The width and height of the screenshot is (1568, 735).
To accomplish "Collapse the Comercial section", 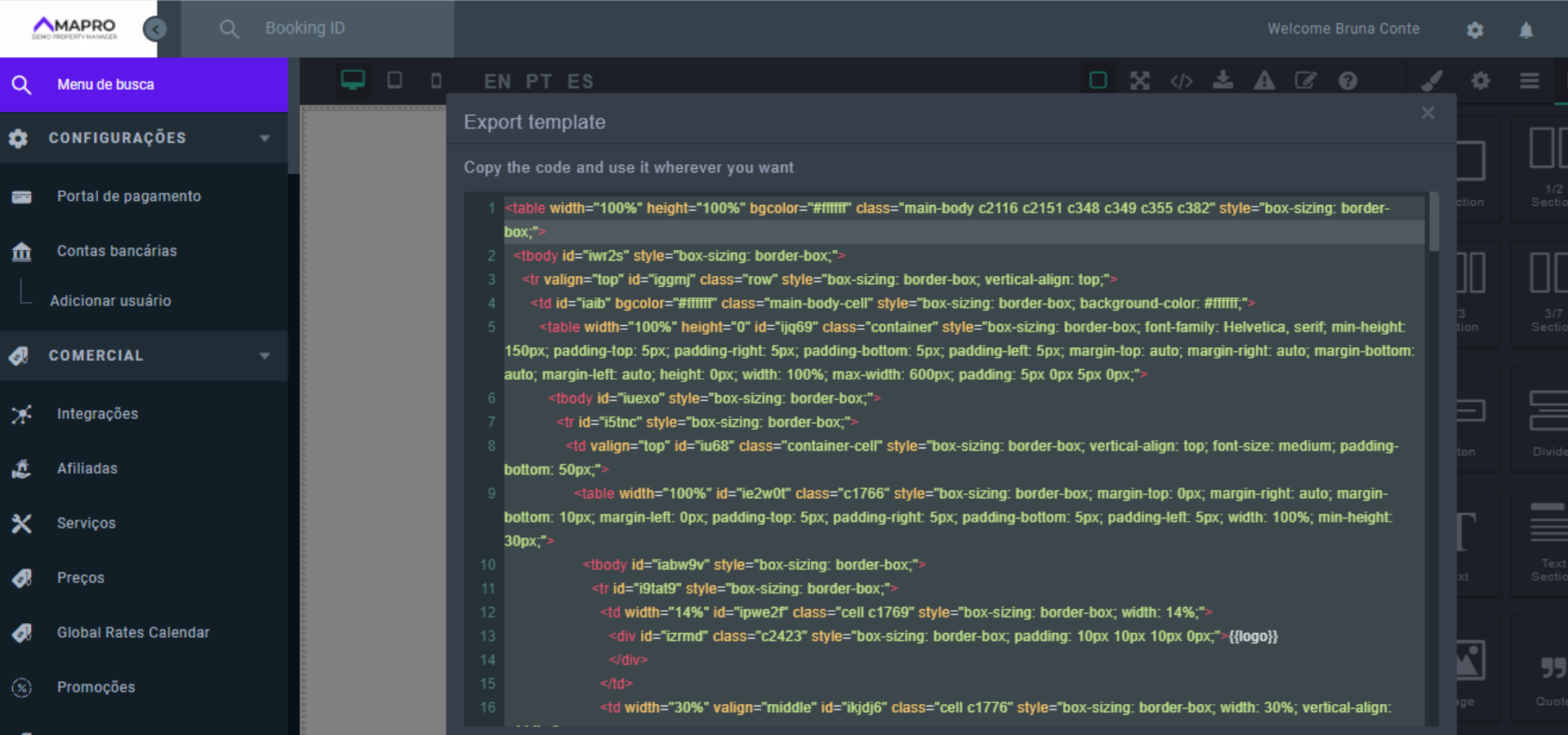I will point(265,356).
